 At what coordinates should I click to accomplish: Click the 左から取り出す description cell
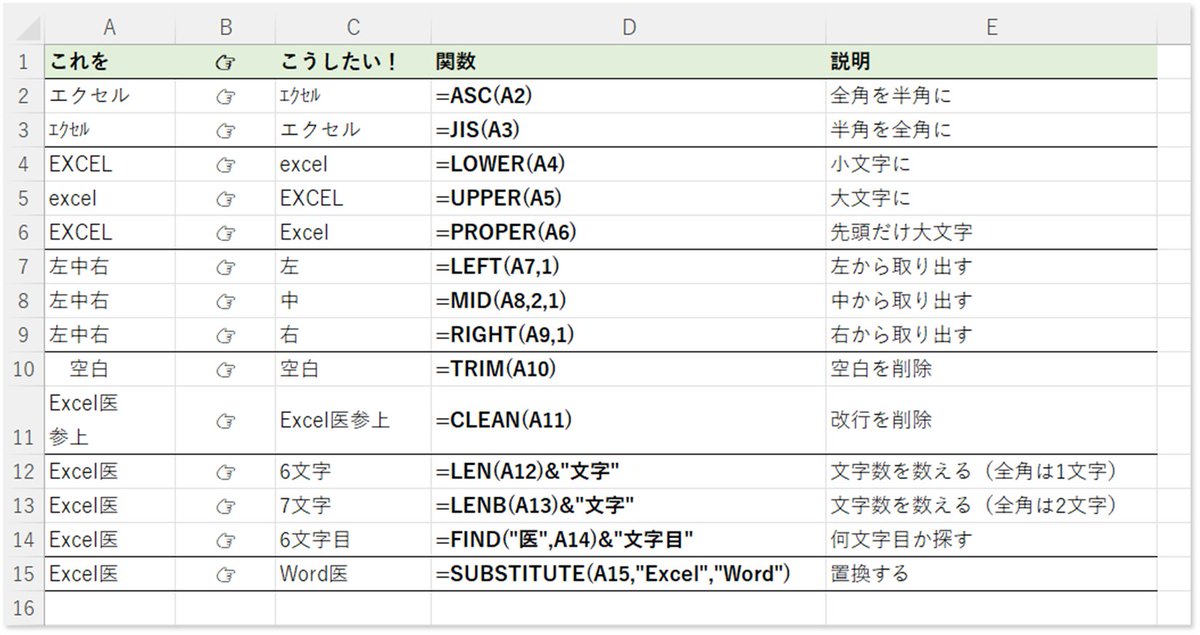(991, 267)
